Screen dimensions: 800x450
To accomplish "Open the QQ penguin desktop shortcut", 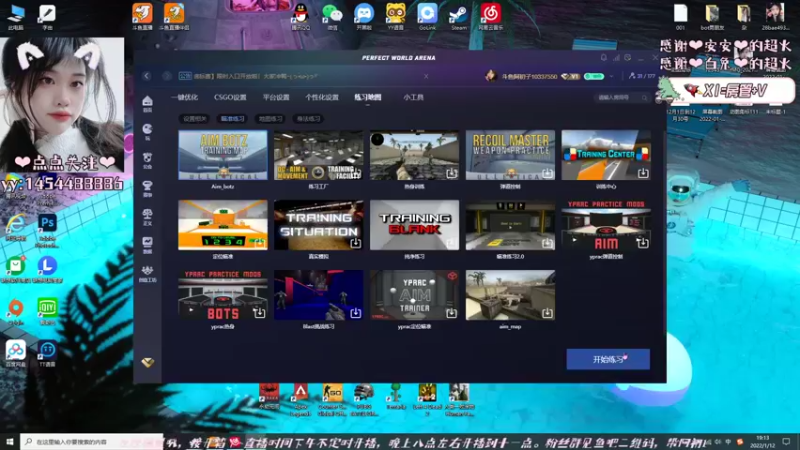I will coord(301,16).
